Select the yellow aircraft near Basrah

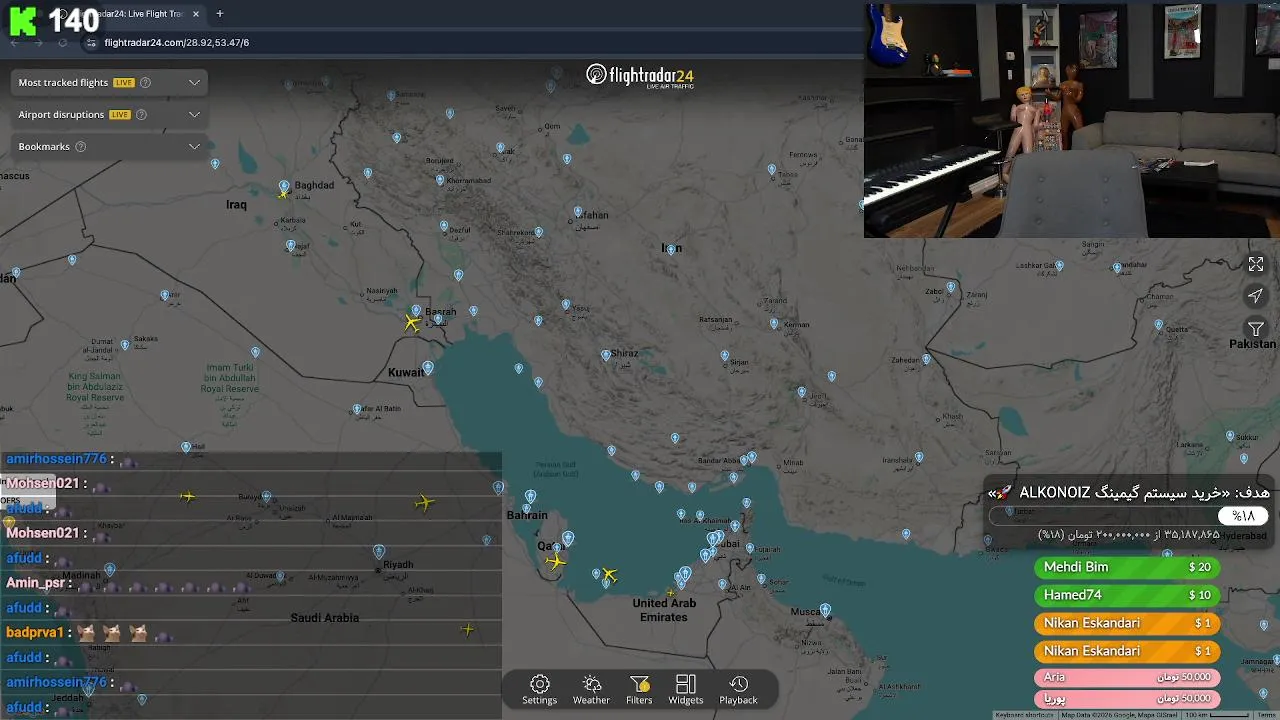(x=412, y=323)
